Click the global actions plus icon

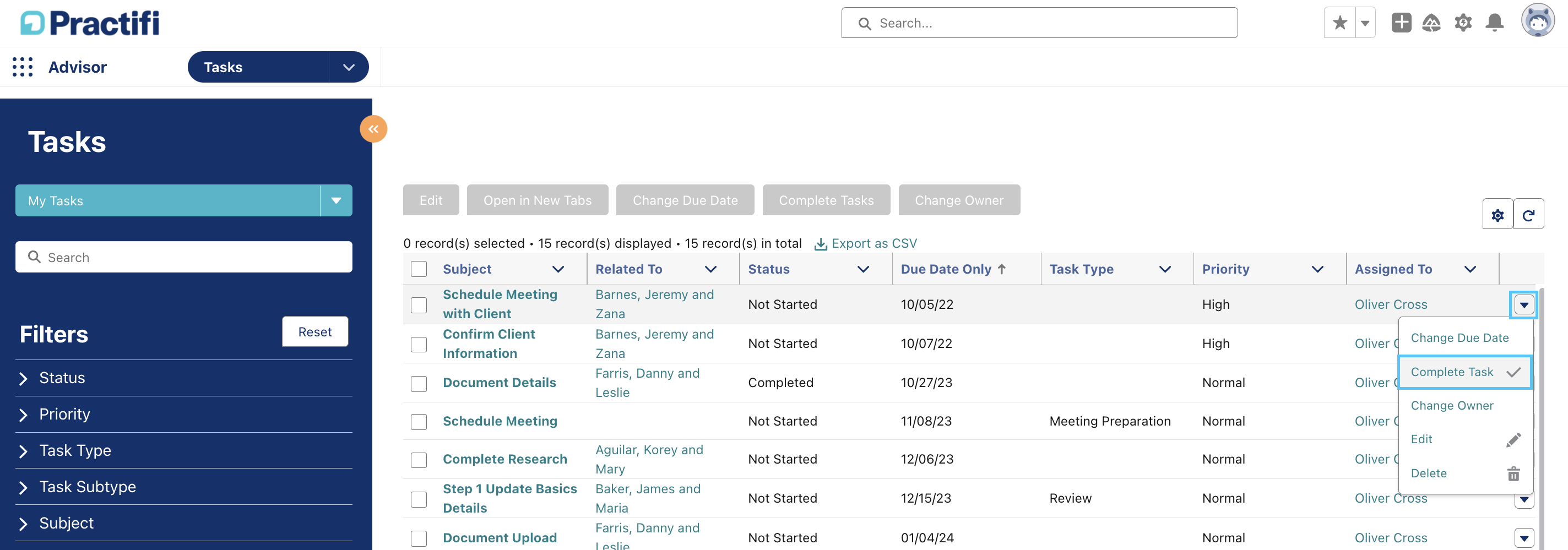(x=1401, y=23)
